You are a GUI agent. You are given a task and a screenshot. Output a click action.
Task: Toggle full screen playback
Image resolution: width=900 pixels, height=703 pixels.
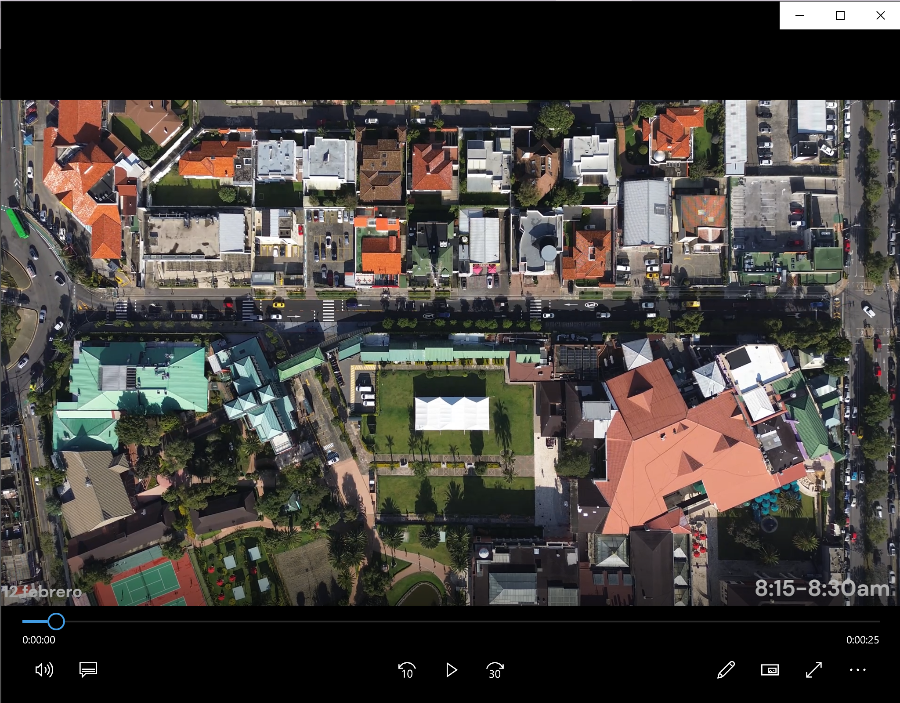[x=814, y=670]
